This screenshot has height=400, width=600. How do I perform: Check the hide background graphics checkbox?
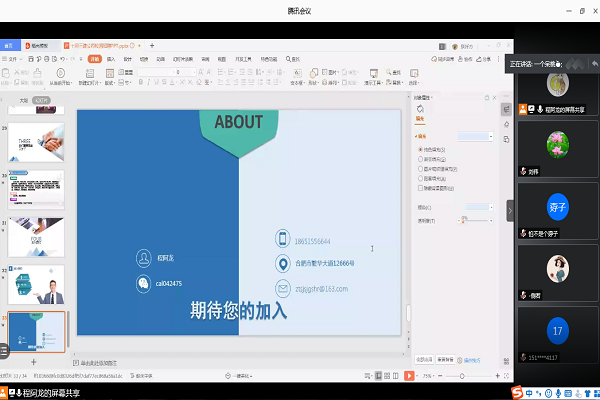(419, 186)
